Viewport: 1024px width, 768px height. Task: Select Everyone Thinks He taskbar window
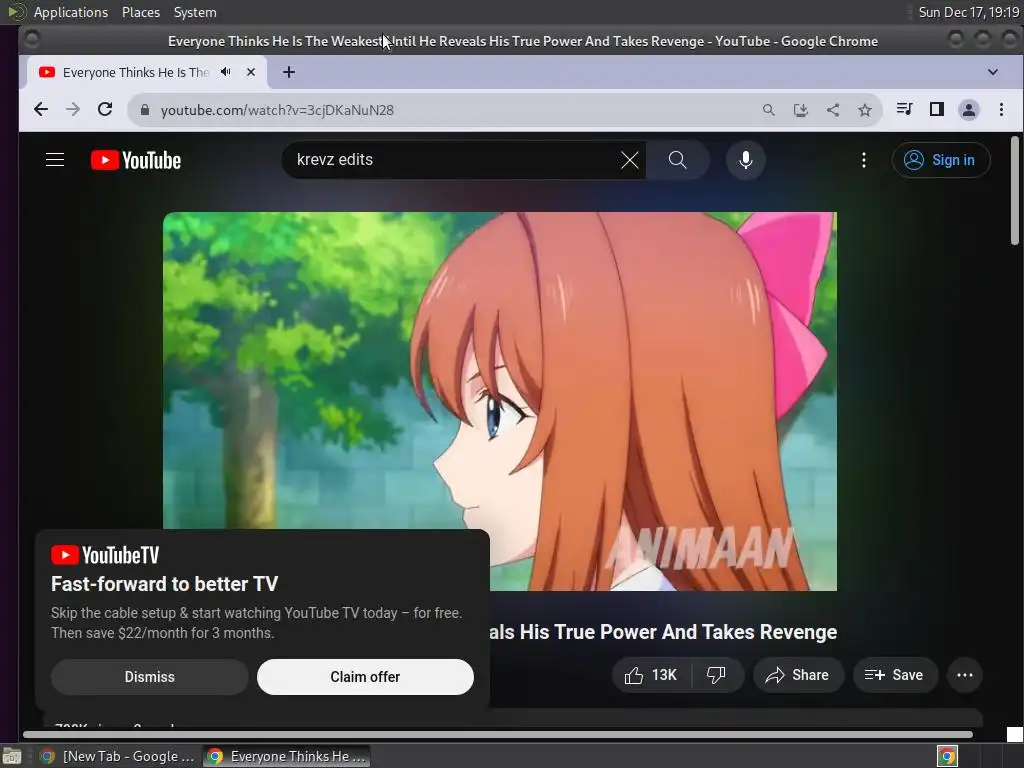(286, 756)
